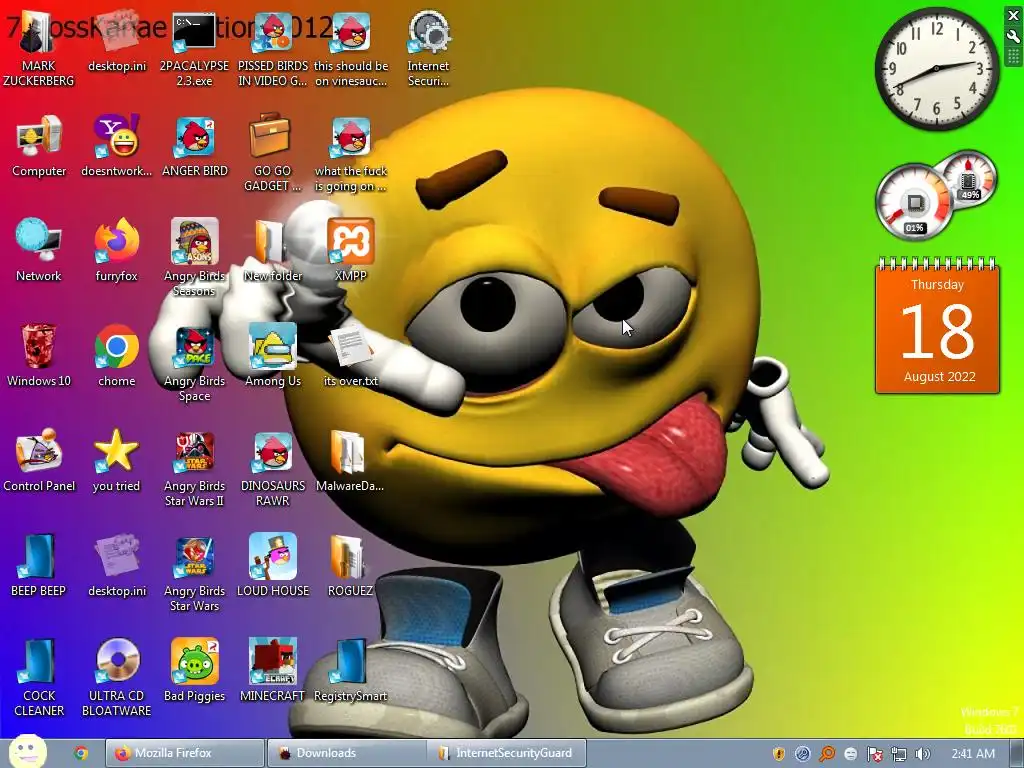Launch the furryfox Firefox shortcut
The height and width of the screenshot is (768, 1024).
[116, 251]
